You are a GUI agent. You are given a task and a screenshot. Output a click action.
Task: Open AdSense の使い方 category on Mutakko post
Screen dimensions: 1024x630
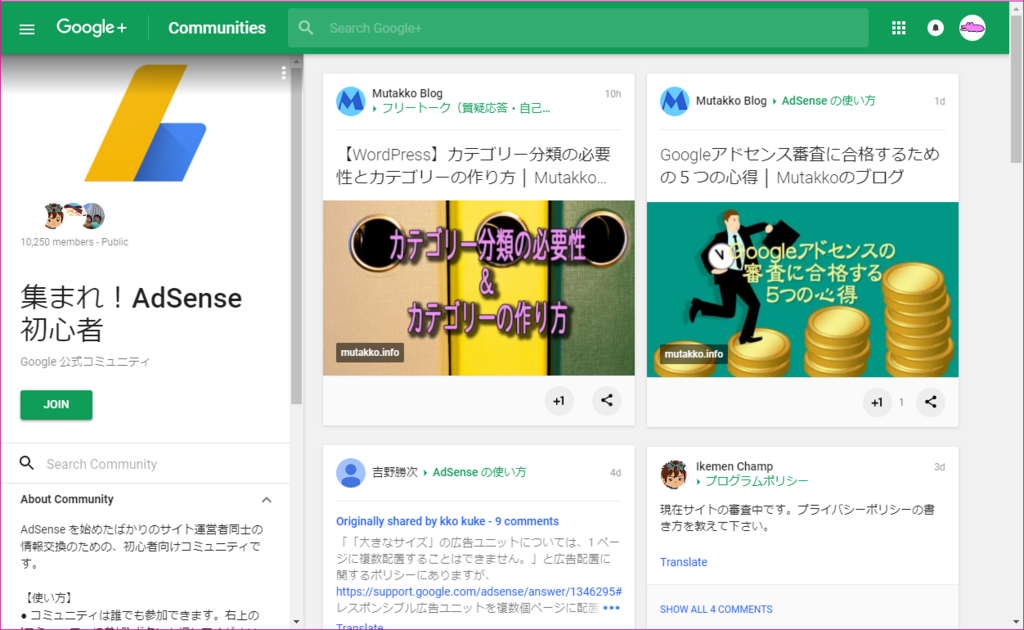point(828,101)
